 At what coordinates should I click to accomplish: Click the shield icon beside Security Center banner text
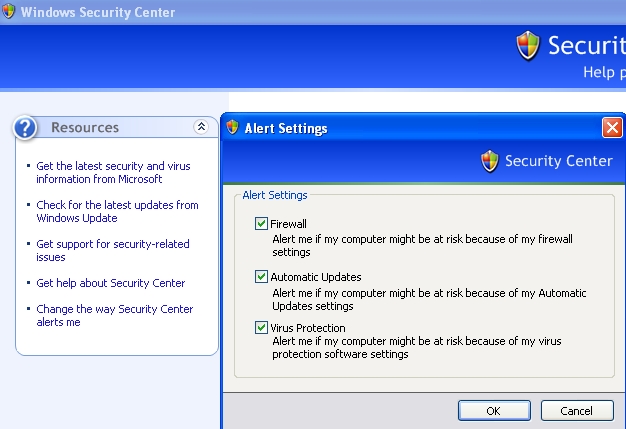tap(490, 161)
